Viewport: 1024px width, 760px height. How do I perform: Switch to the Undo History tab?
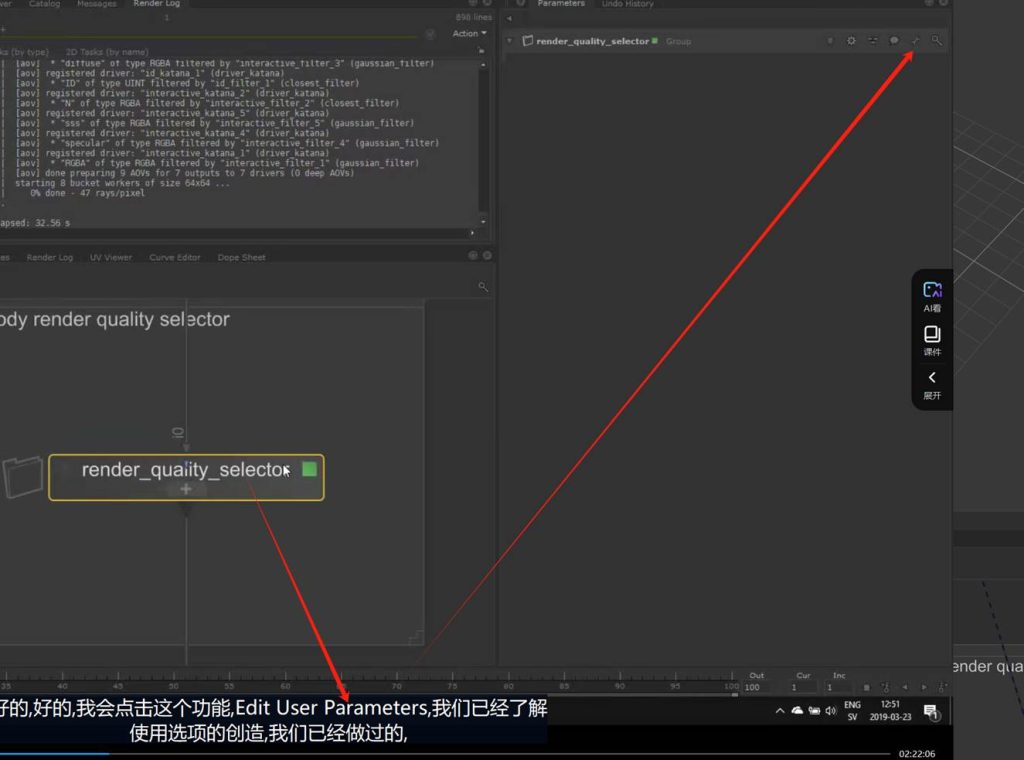tap(627, 5)
